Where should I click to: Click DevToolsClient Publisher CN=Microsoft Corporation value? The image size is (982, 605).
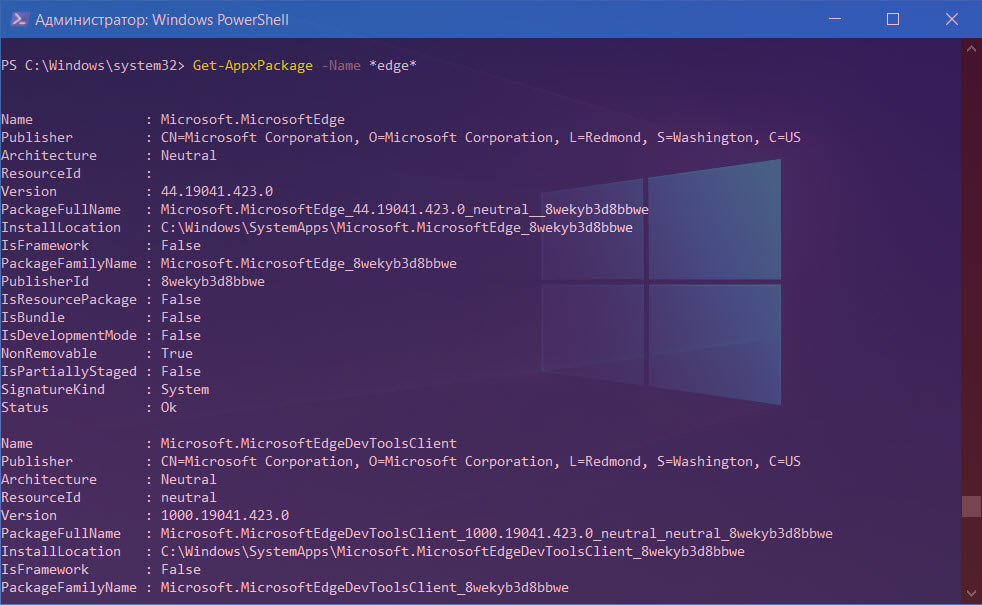pyautogui.click(x=480, y=462)
